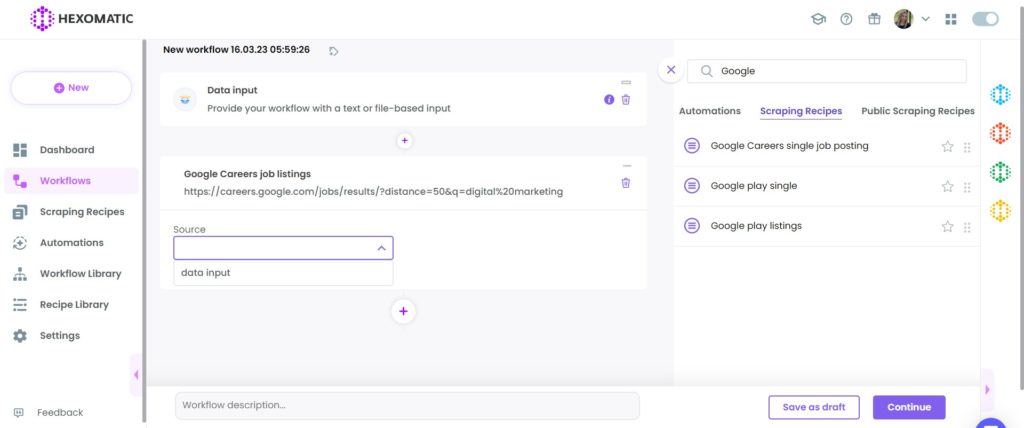The image size is (1024, 428).
Task: Add new step with bottom plus button
Action: 403,311
